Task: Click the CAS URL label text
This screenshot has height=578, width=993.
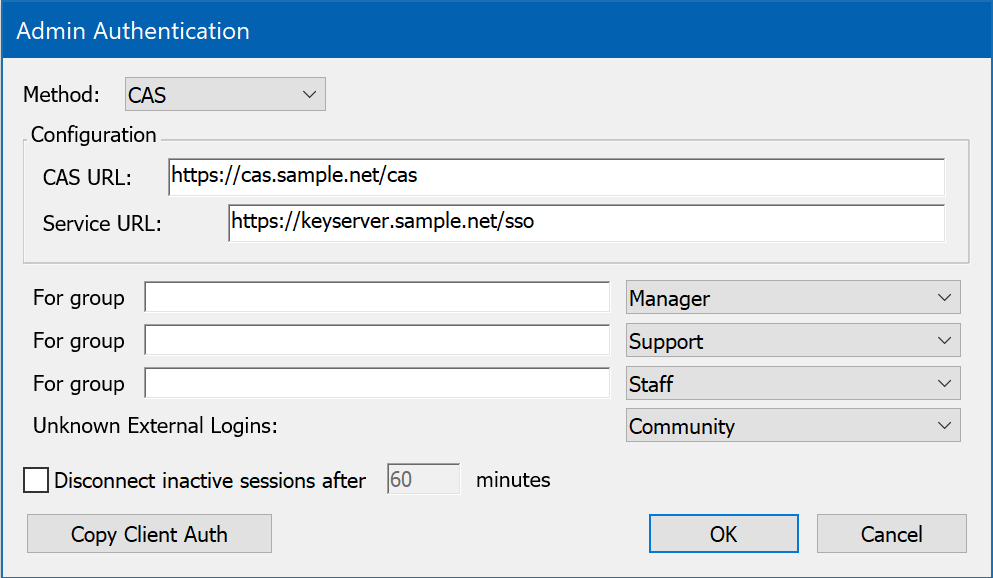Action: click(x=87, y=178)
